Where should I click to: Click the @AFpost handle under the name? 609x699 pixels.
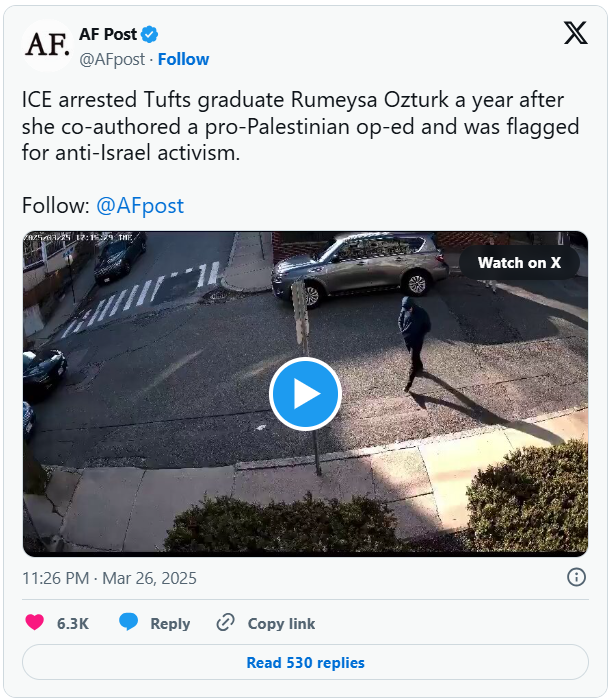(111, 59)
